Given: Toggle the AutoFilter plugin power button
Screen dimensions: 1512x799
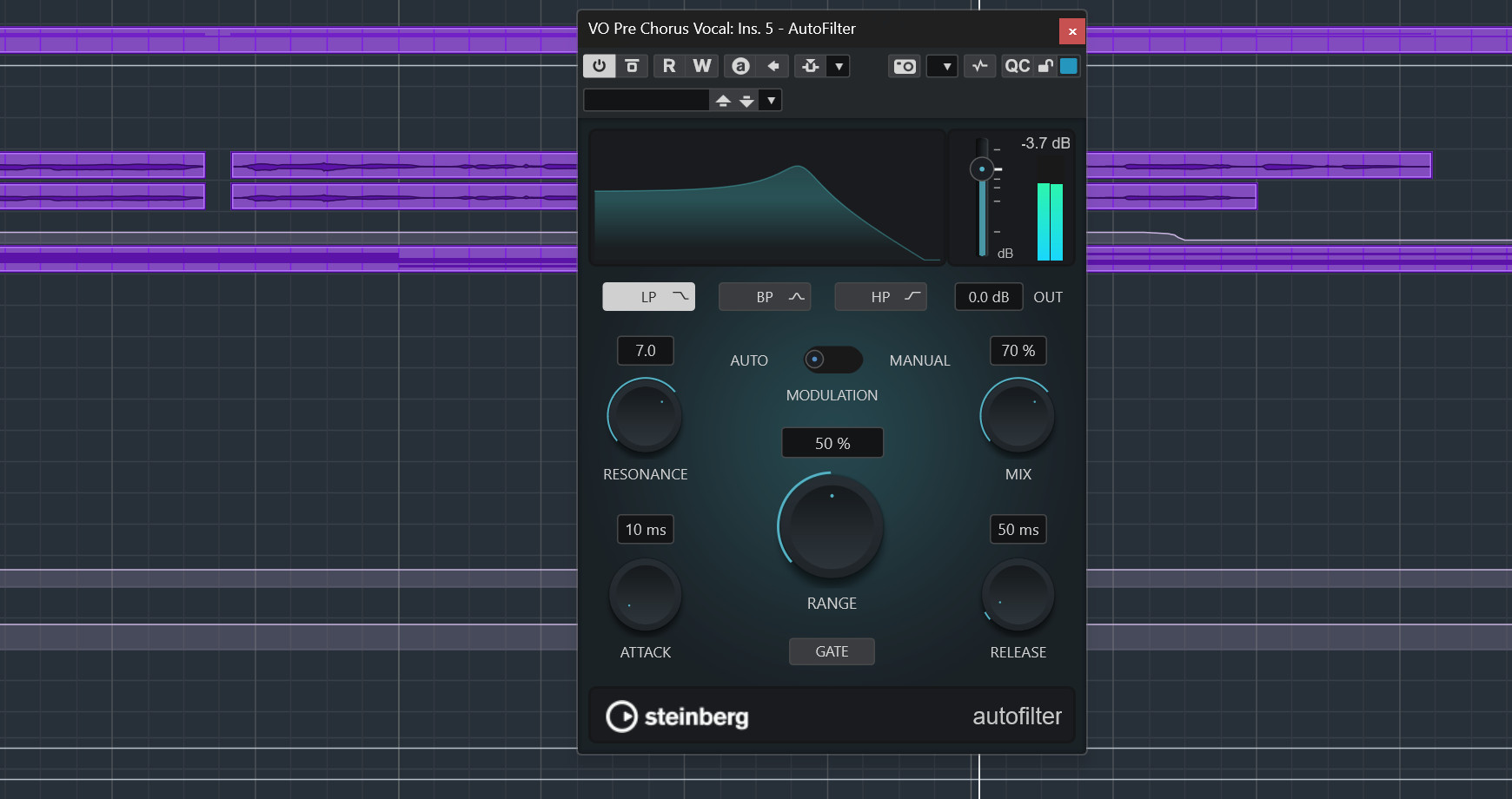Looking at the screenshot, I should pyautogui.click(x=600, y=66).
